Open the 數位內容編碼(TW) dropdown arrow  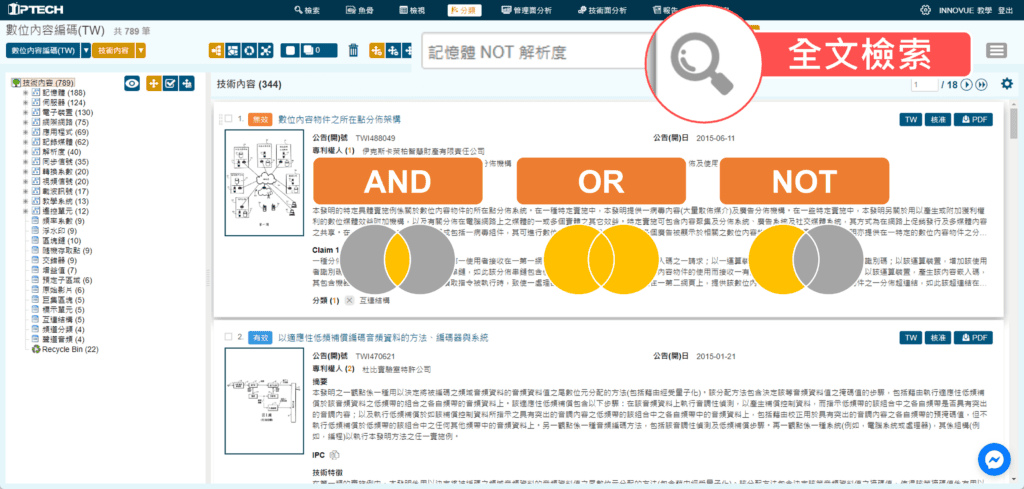[x=86, y=50]
